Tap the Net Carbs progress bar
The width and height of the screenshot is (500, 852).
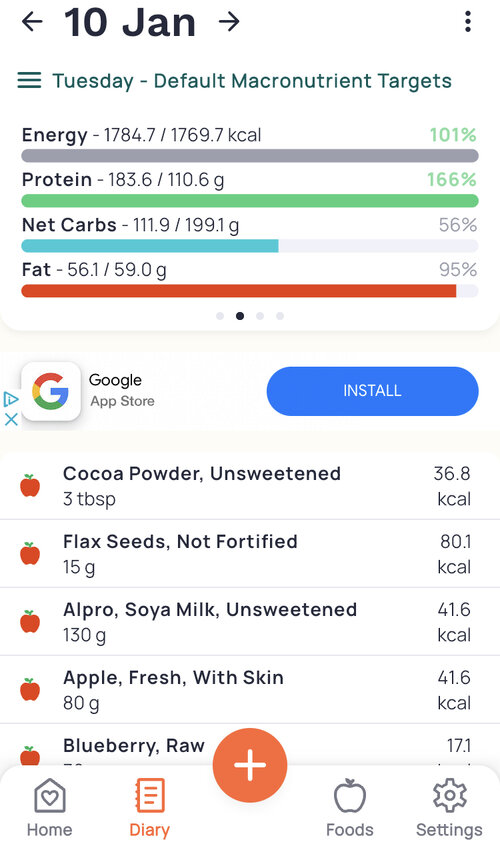coord(250,246)
